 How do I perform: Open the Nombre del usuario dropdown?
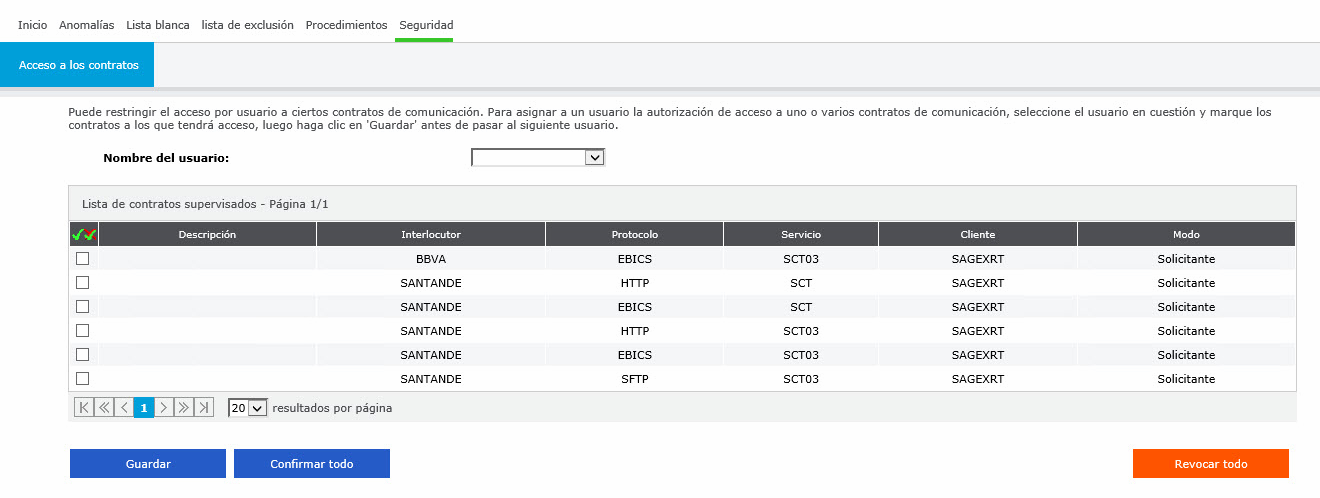point(538,158)
